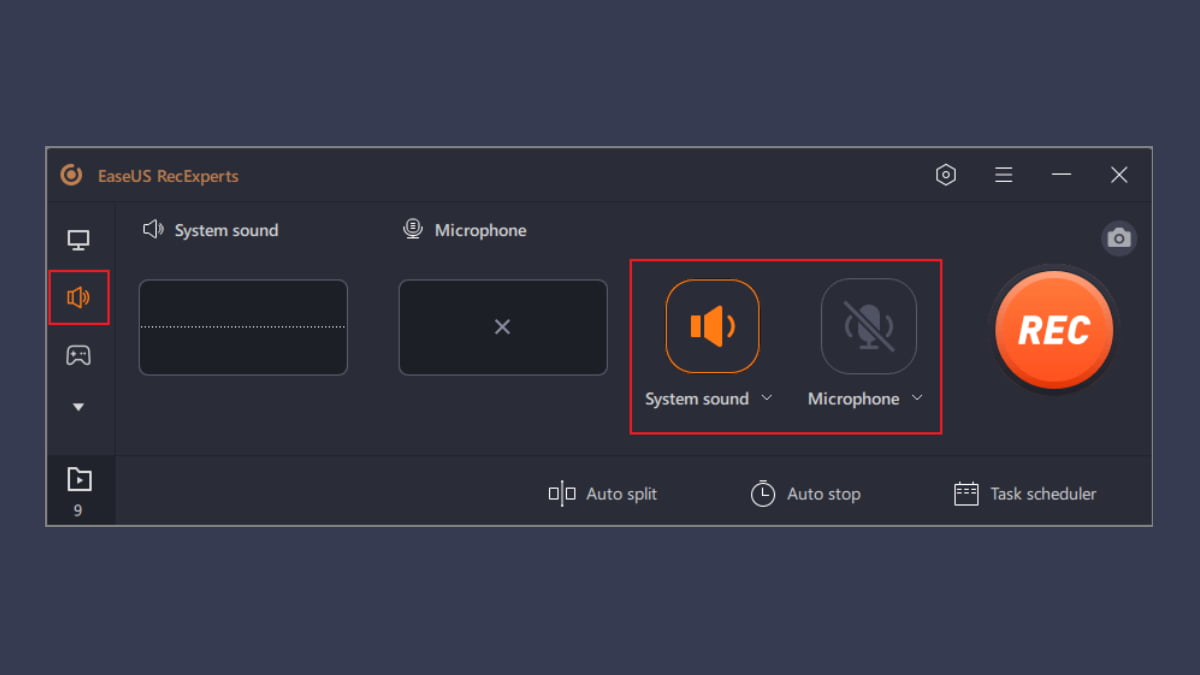1200x675 pixels.
Task: Open the recordings list folder icon
Action: (x=79, y=480)
